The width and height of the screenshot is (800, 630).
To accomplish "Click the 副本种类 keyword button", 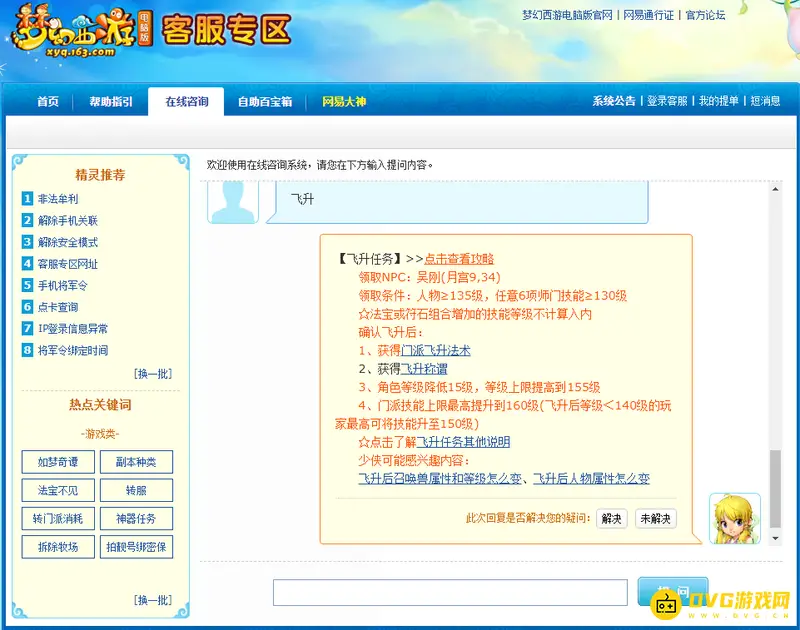I will click(x=136, y=462).
